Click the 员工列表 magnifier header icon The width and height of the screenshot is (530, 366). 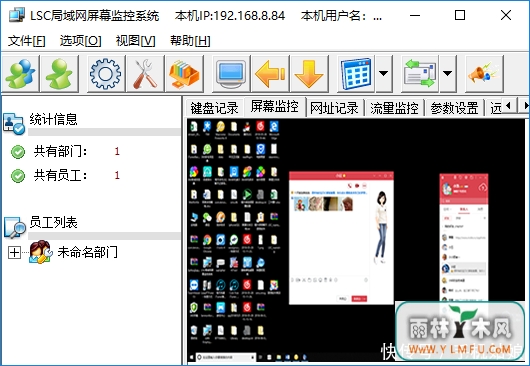(15, 227)
